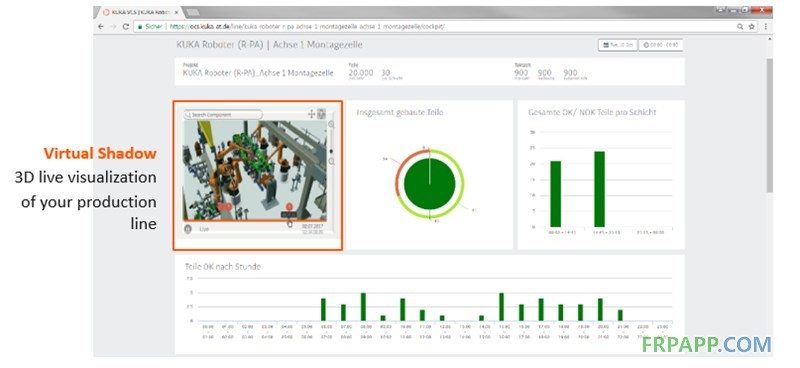
Task: Click the Search Component input field
Action: click(x=223, y=115)
